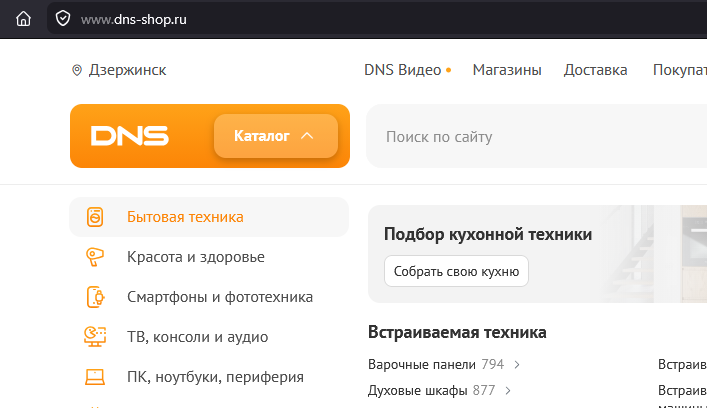Expand chevron next to Духовые шкафы

click(x=508, y=391)
